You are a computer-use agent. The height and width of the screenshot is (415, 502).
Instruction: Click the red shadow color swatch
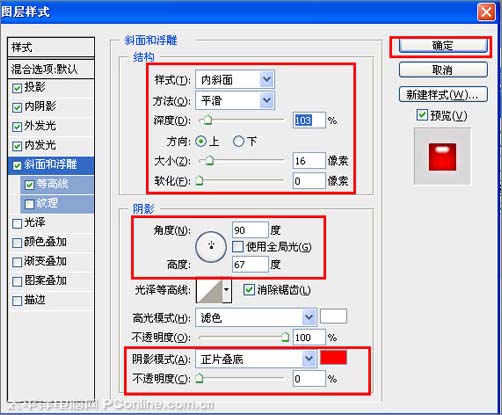click(333, 357)
